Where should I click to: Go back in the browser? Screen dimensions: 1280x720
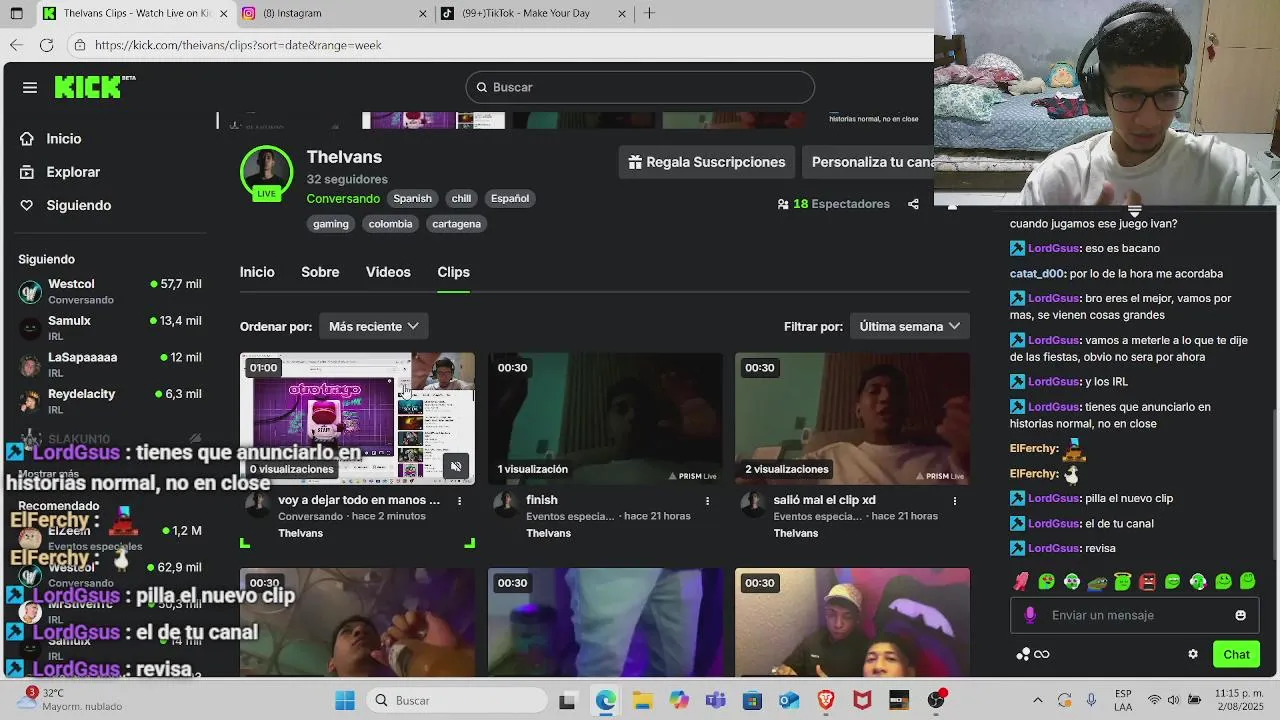tap(16, 45)
